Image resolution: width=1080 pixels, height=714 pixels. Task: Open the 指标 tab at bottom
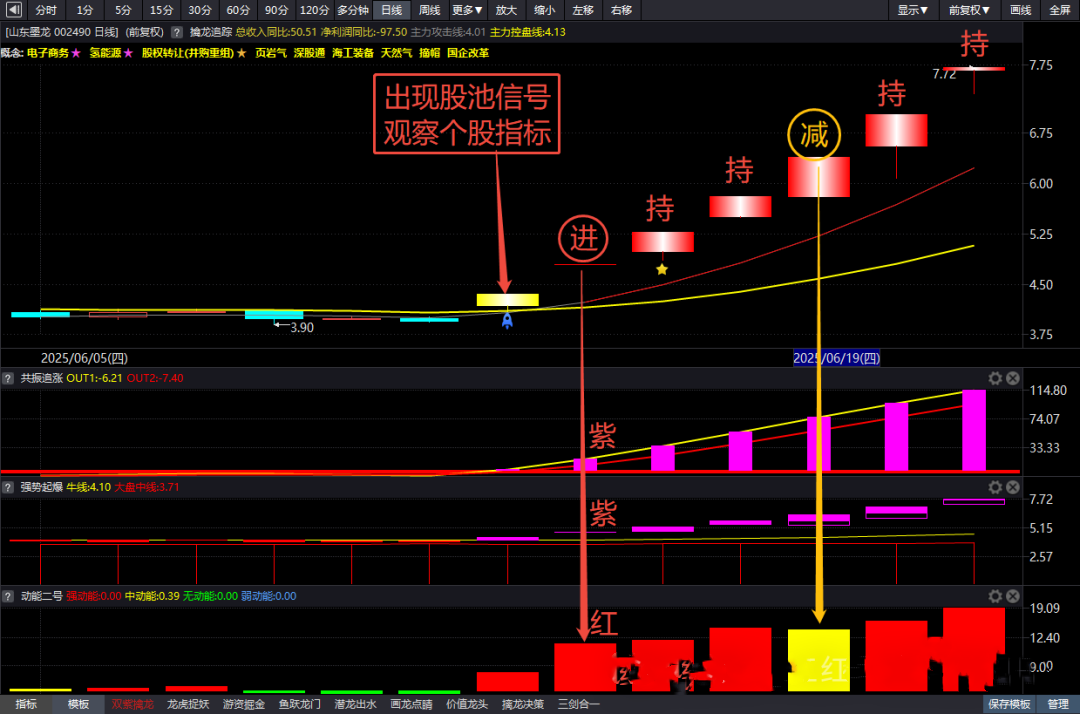[25, 704]
